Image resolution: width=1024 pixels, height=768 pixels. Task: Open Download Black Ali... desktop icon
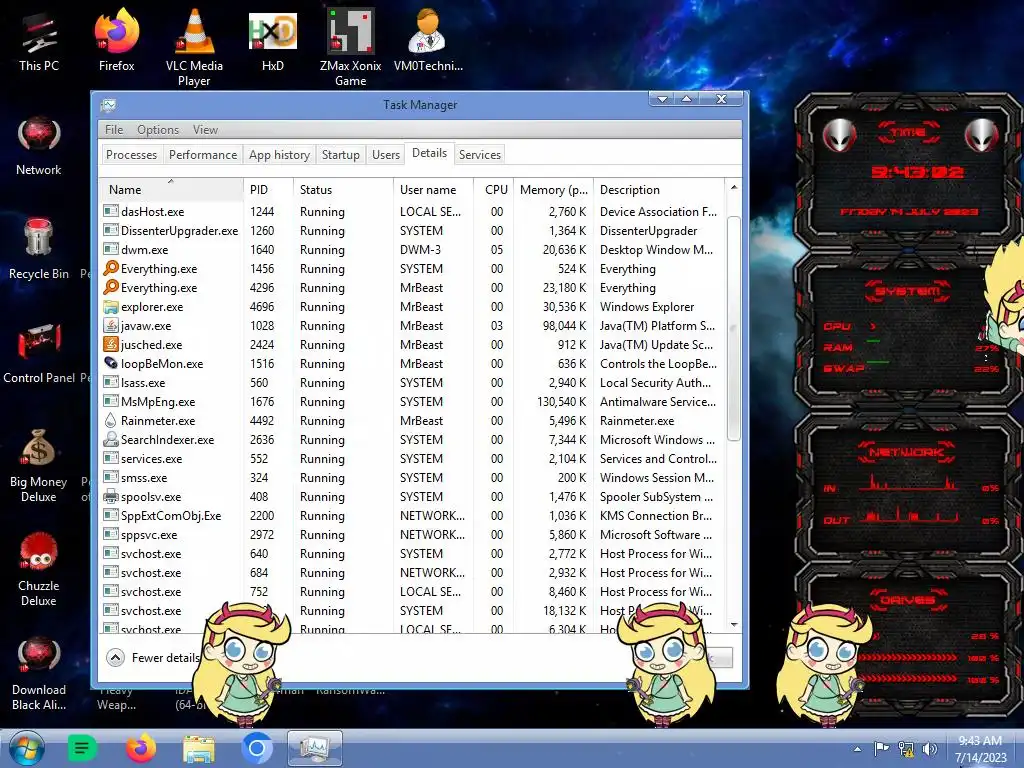(x=39, y=674)
